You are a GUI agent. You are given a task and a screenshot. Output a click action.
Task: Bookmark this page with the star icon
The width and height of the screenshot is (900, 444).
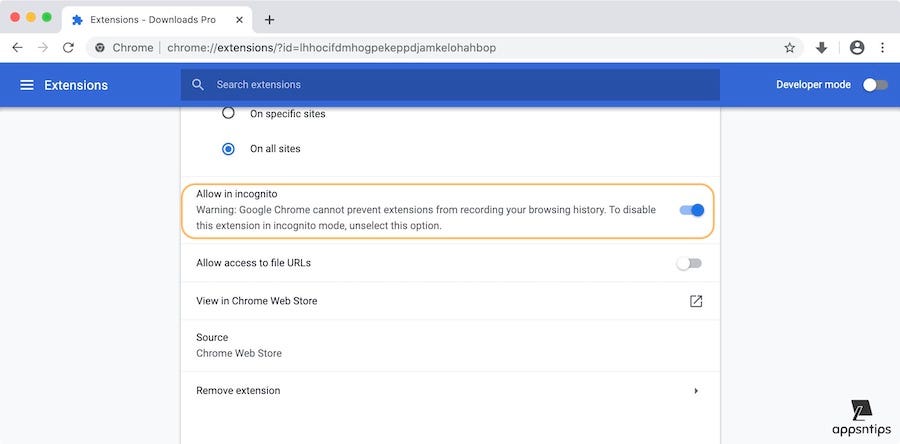coord(790,48)
